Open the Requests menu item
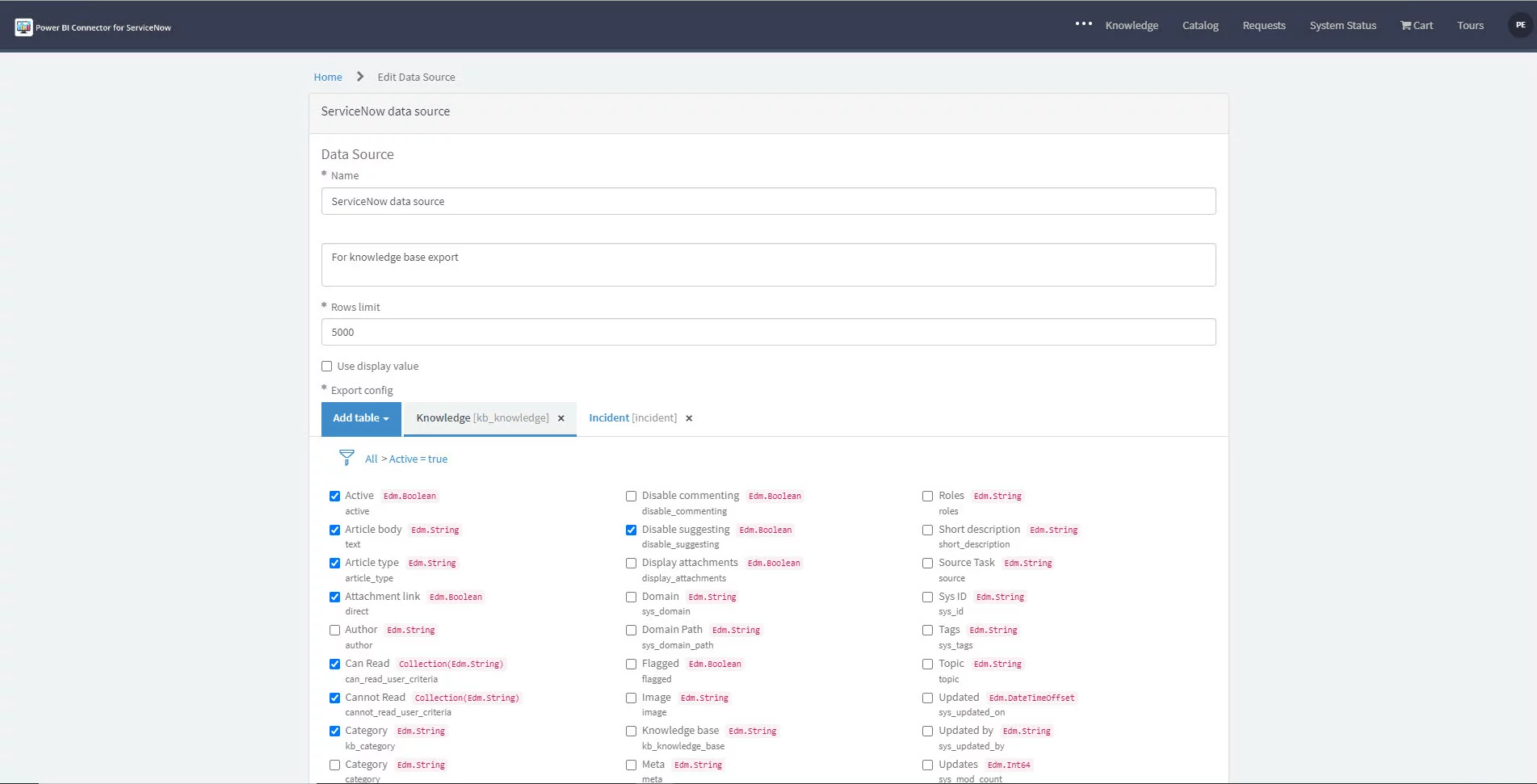This screenshot has height=784, width=1537. [x=1264, y=26]
